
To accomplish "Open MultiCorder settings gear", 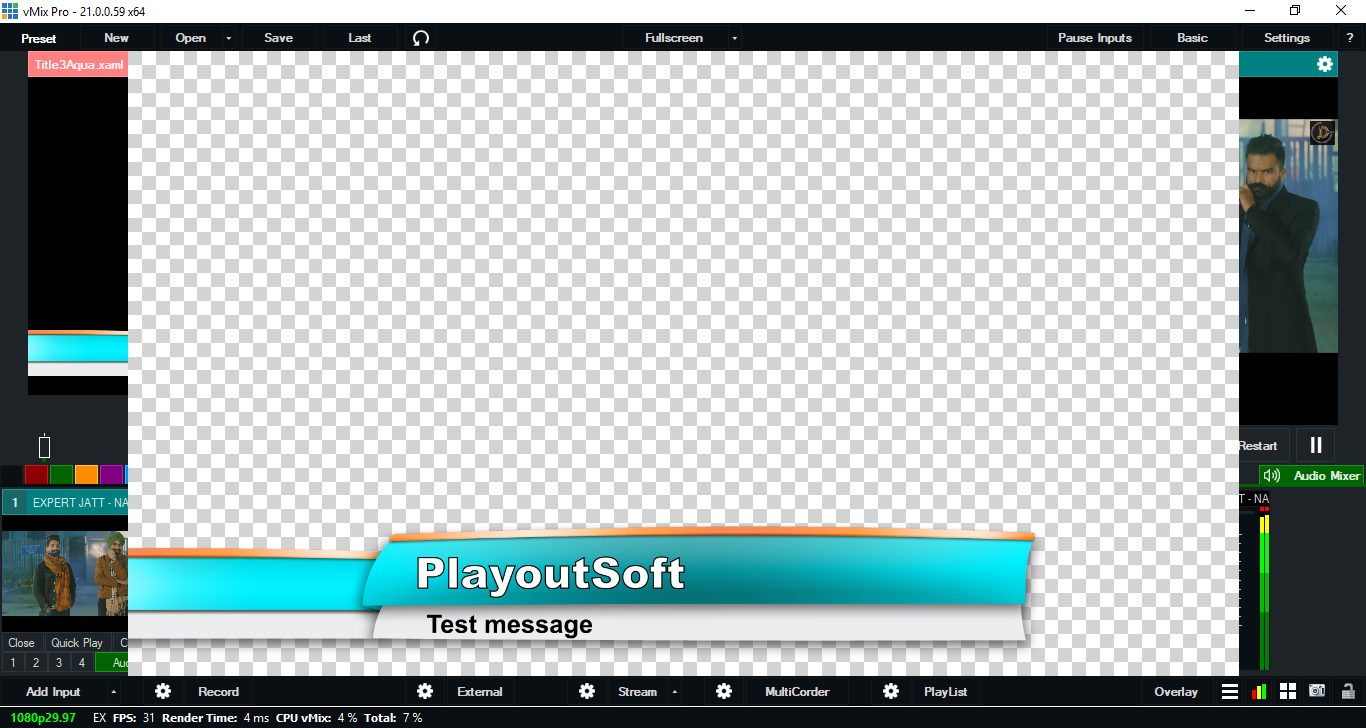I will click(724, 691).
